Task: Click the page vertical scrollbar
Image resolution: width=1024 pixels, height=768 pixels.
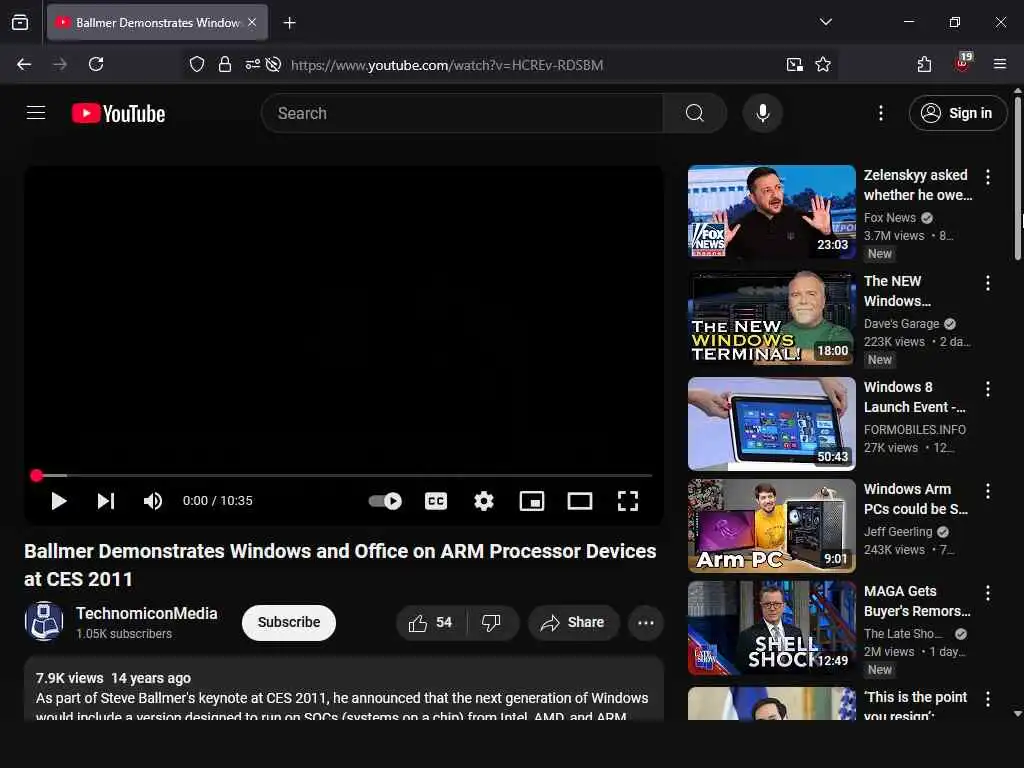Action: [x=1017, y=178]
